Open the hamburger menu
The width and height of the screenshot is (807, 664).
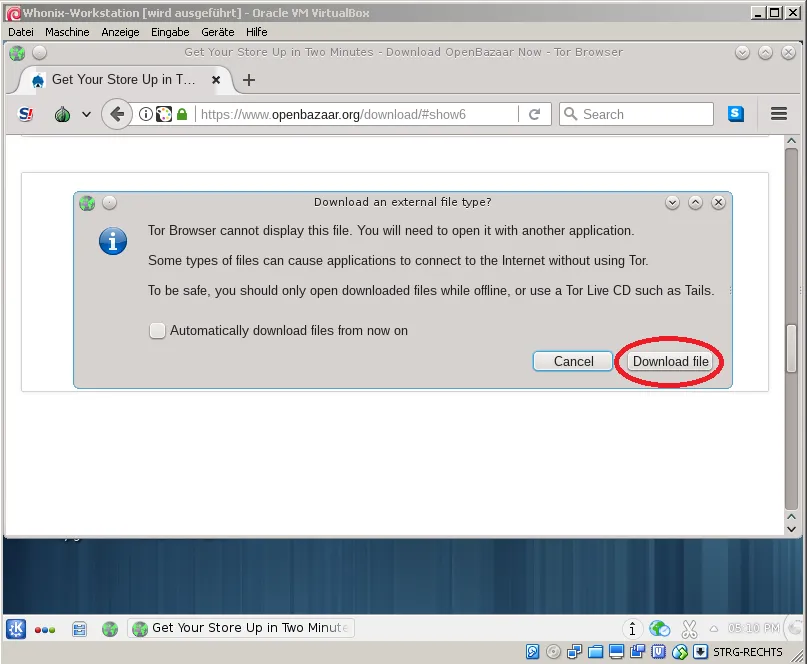(779, 114)
